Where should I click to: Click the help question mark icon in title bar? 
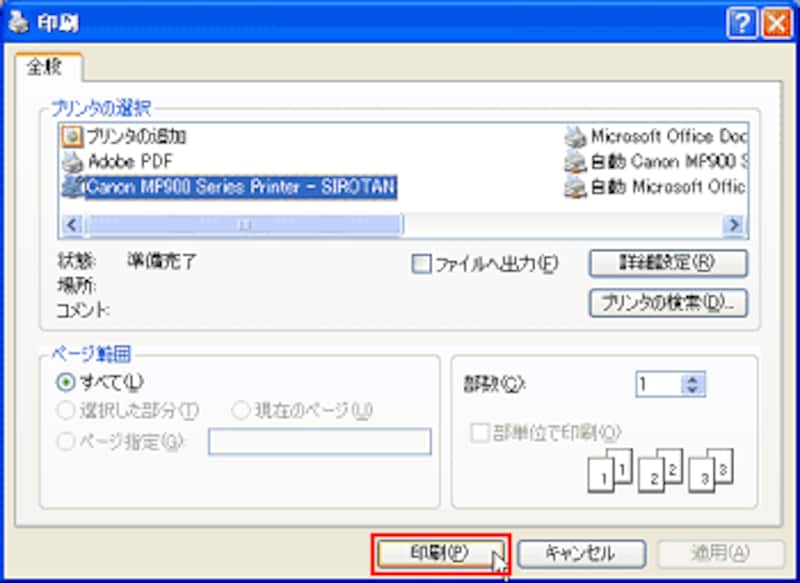742,23
